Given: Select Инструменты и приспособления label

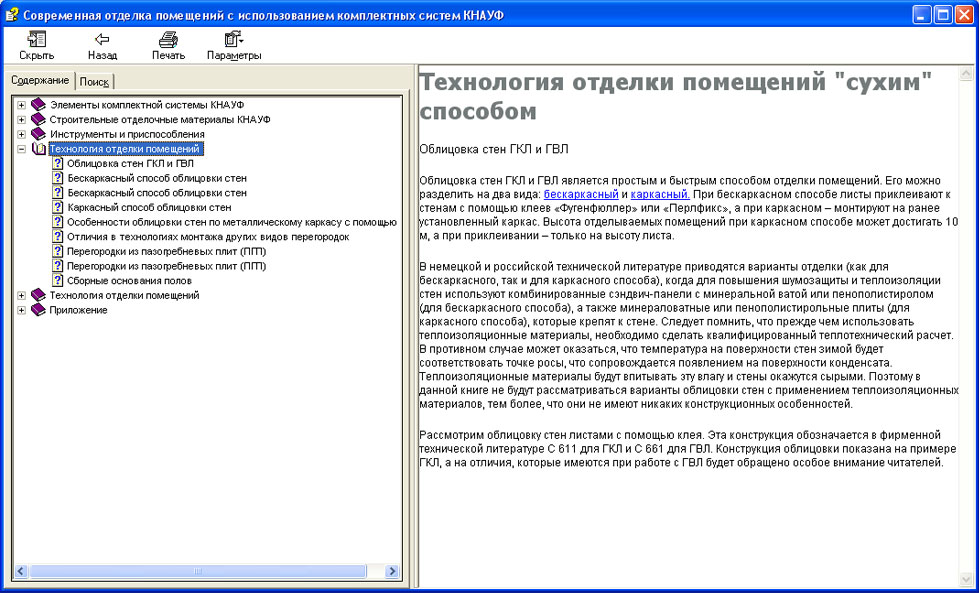Looking at the screenshot, I should pos(127,134).
